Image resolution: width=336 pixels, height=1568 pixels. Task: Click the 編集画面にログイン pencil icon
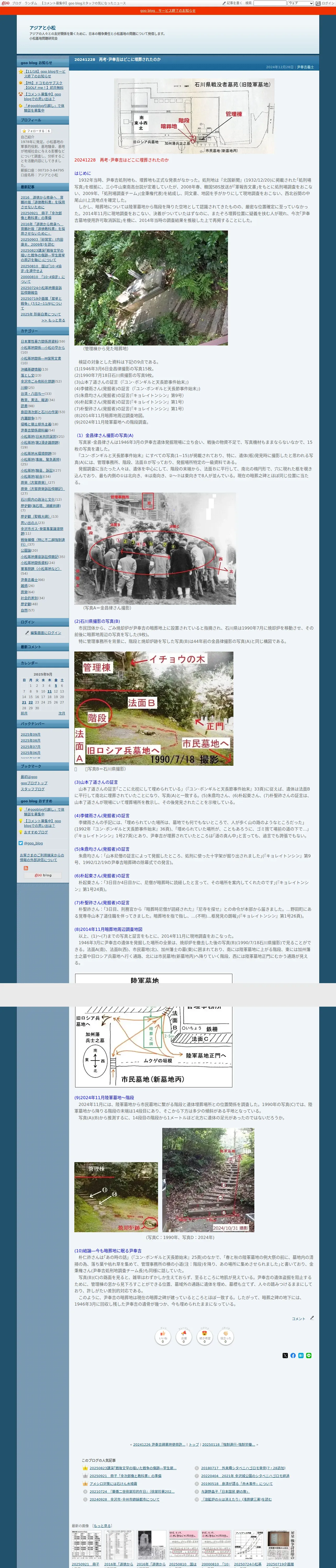(x=27, y=633)
